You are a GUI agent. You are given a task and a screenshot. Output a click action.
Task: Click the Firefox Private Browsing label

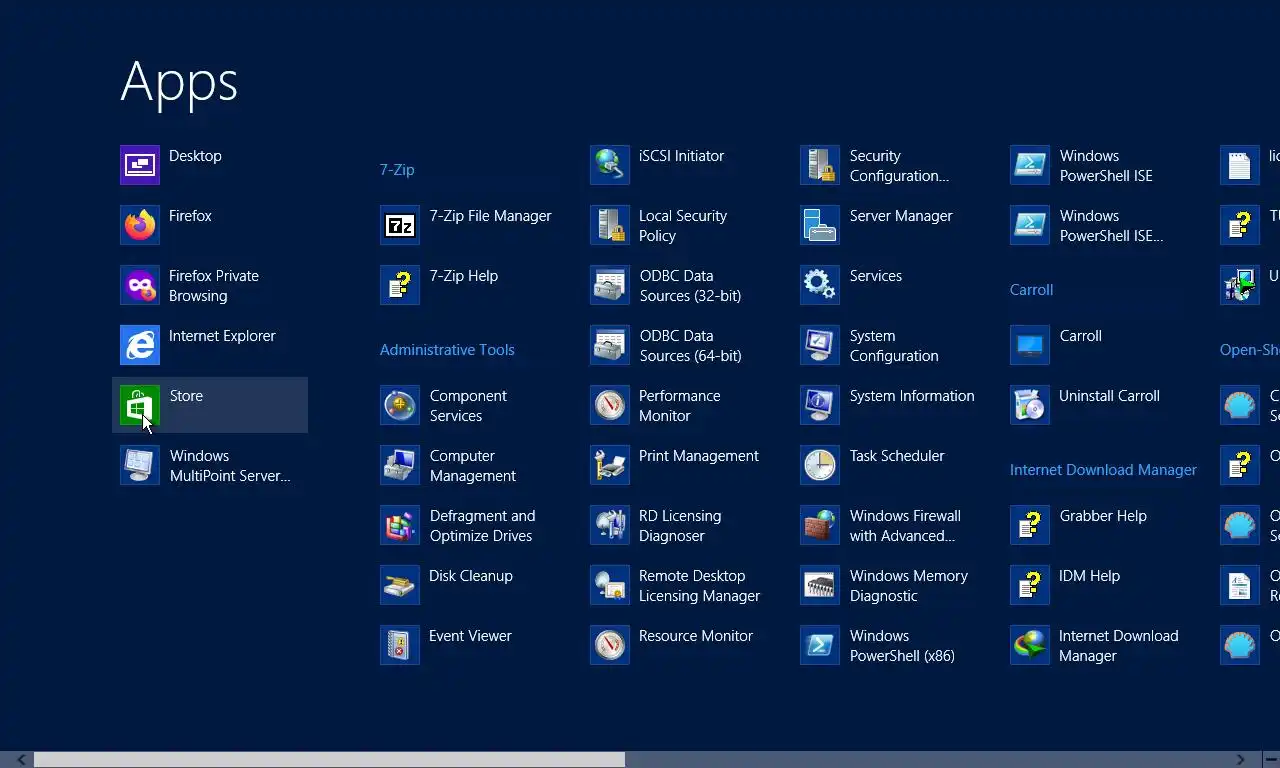(x=214, y=286)
